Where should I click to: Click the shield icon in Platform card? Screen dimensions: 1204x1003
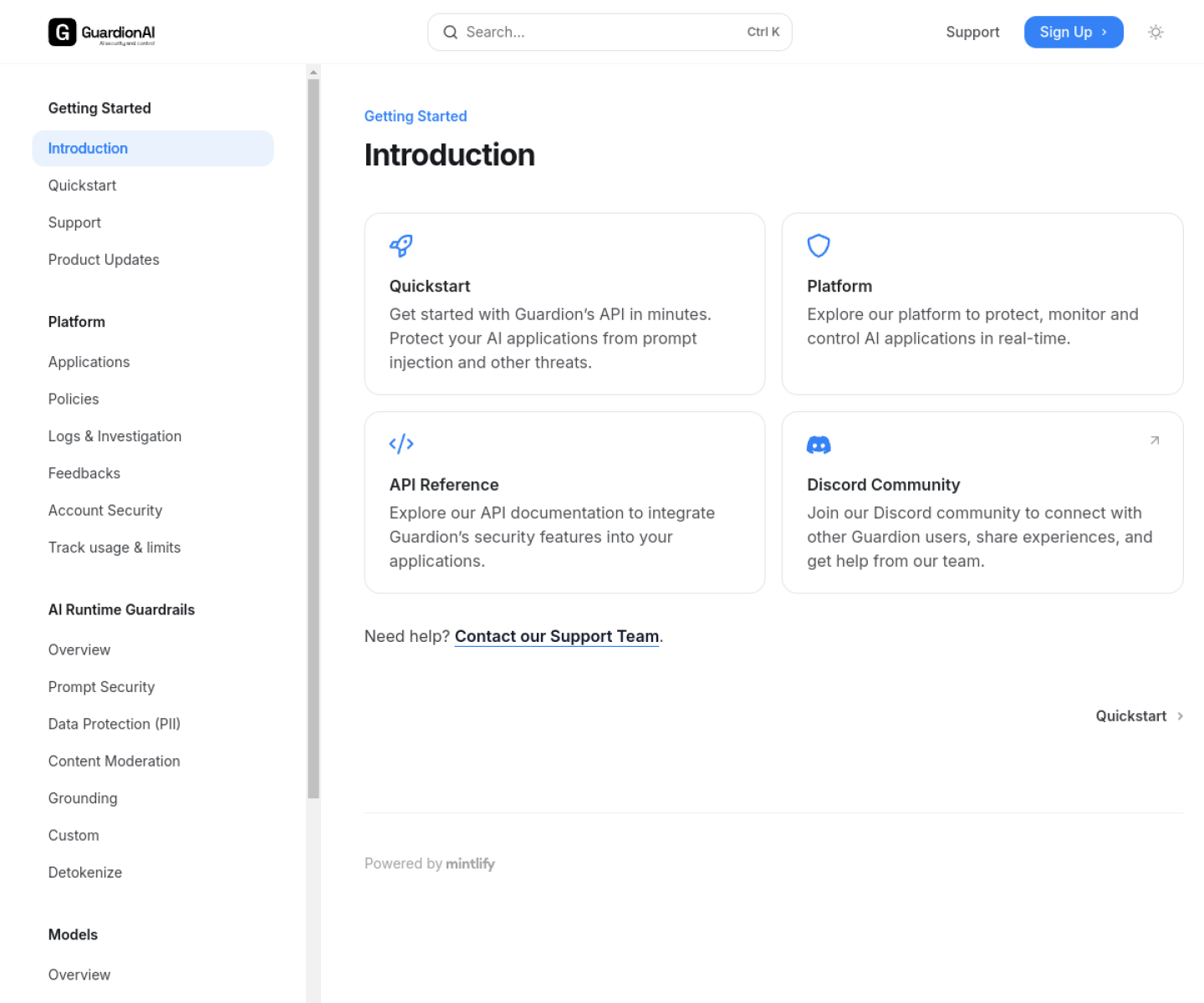click(x=819, y=246)
